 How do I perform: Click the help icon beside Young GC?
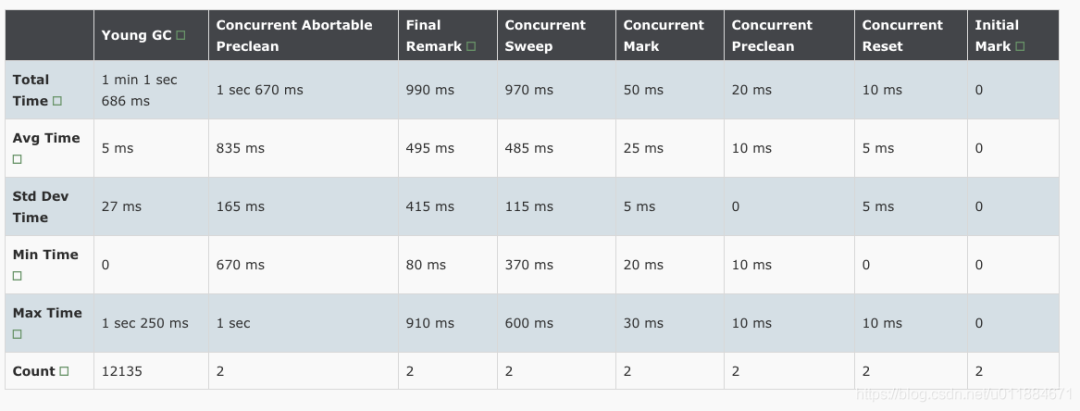pos(181,36)
